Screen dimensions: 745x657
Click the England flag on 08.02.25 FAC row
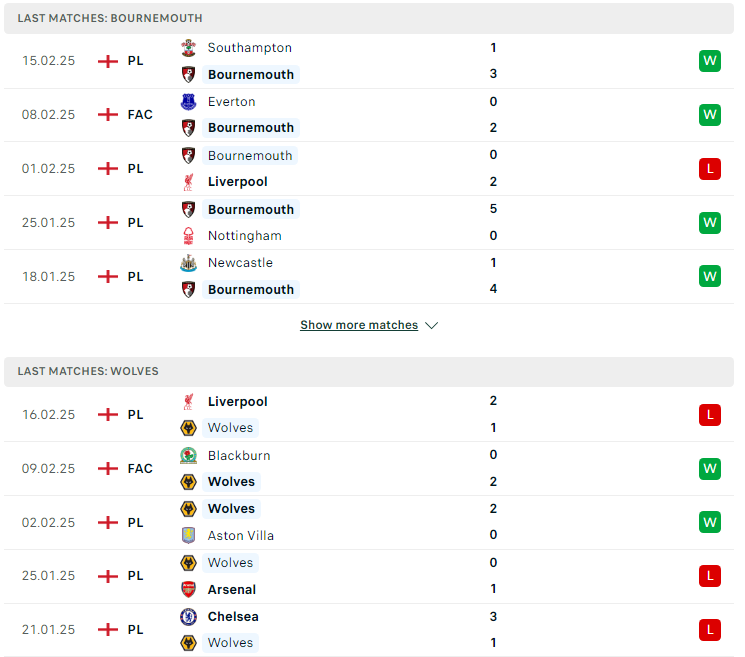[x=108, y=114]
